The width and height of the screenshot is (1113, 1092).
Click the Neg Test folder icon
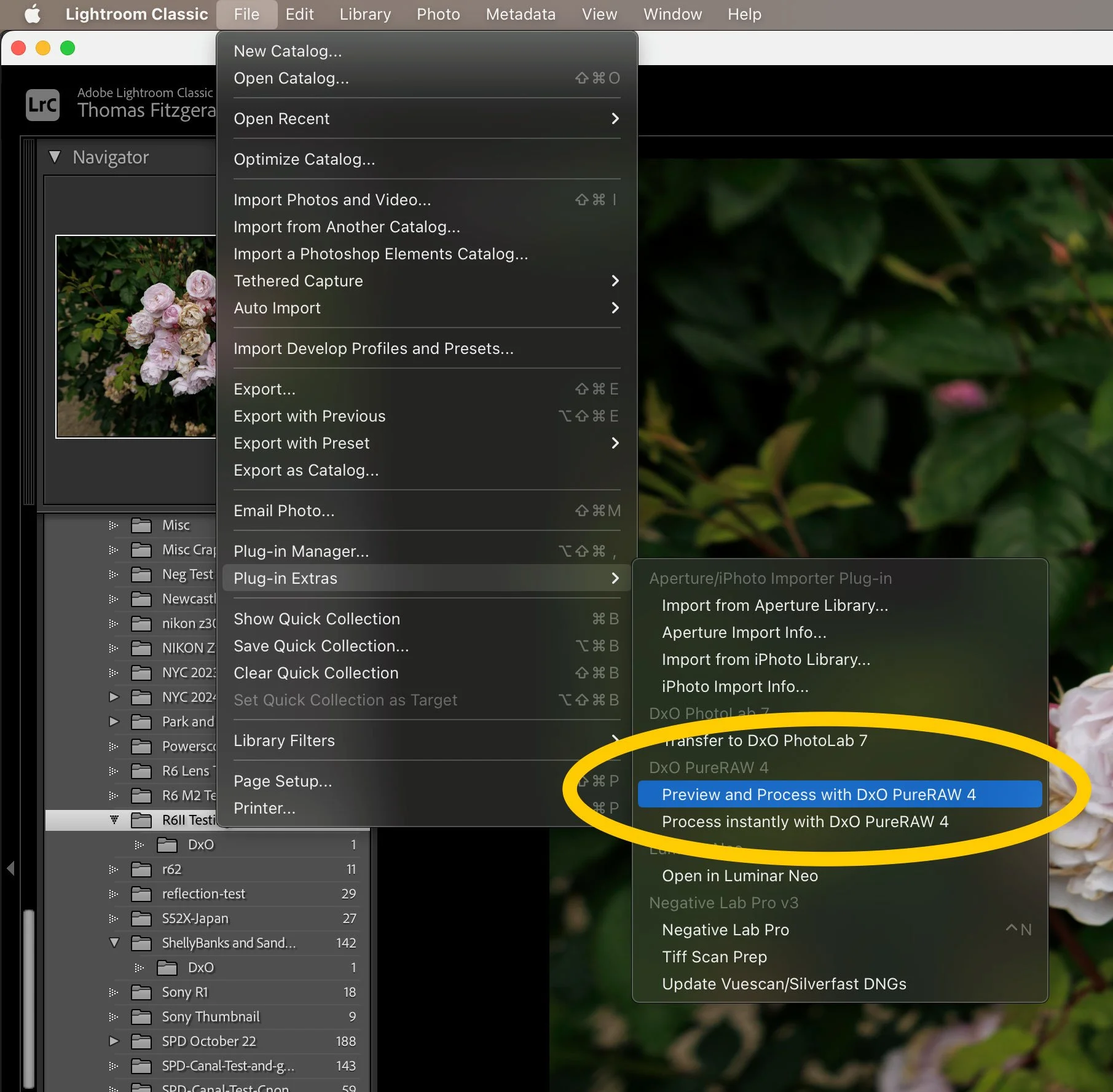pyautogui.click(x=141, y=575)
